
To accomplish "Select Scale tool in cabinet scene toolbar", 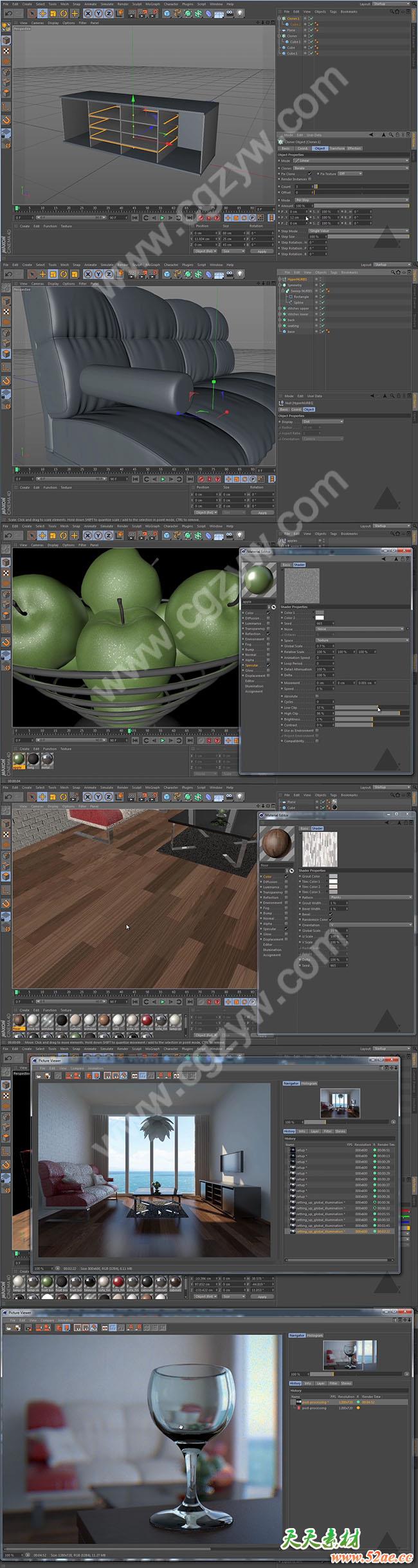I will tap(53, 13).
